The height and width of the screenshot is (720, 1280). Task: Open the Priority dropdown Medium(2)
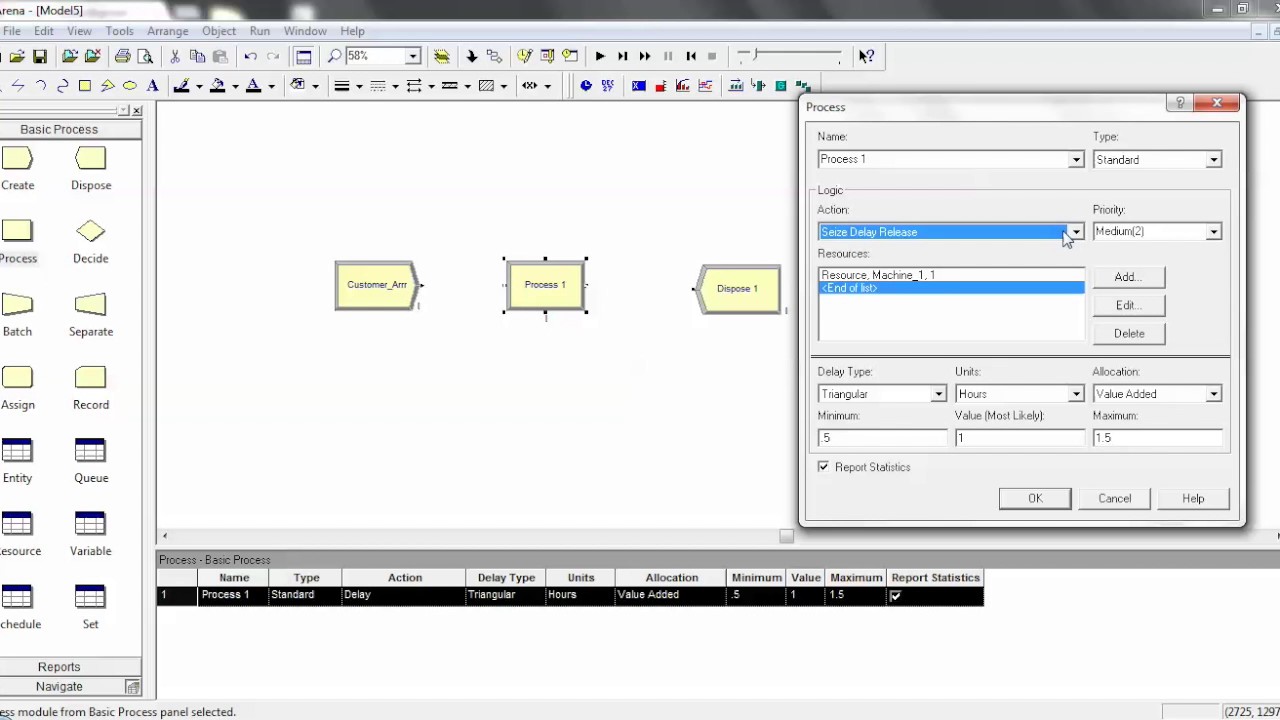1213,232
